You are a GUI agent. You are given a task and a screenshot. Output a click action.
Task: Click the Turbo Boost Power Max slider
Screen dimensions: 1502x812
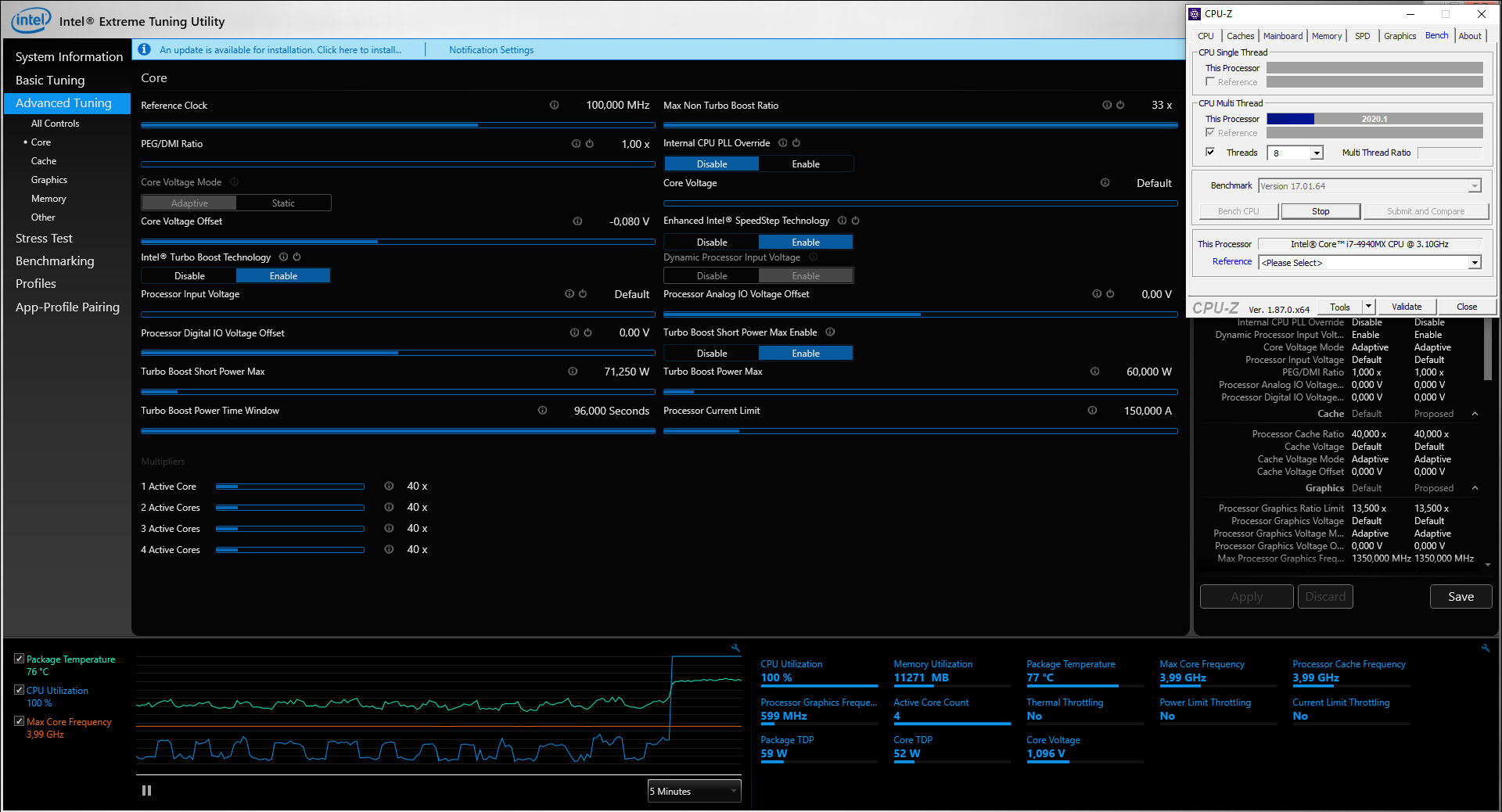(x=920, y=392)
